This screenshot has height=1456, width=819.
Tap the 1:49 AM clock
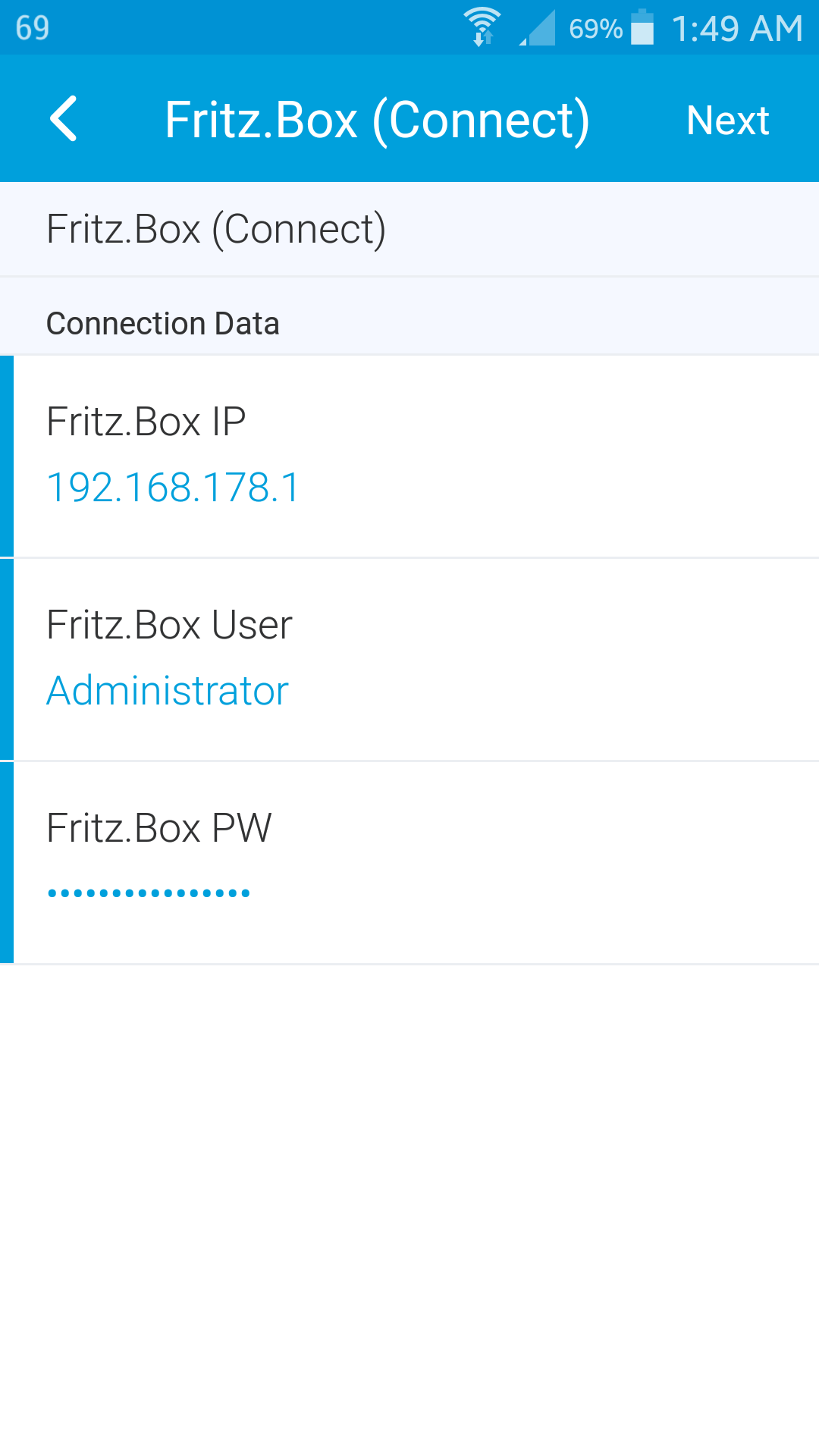pos(737,29)
